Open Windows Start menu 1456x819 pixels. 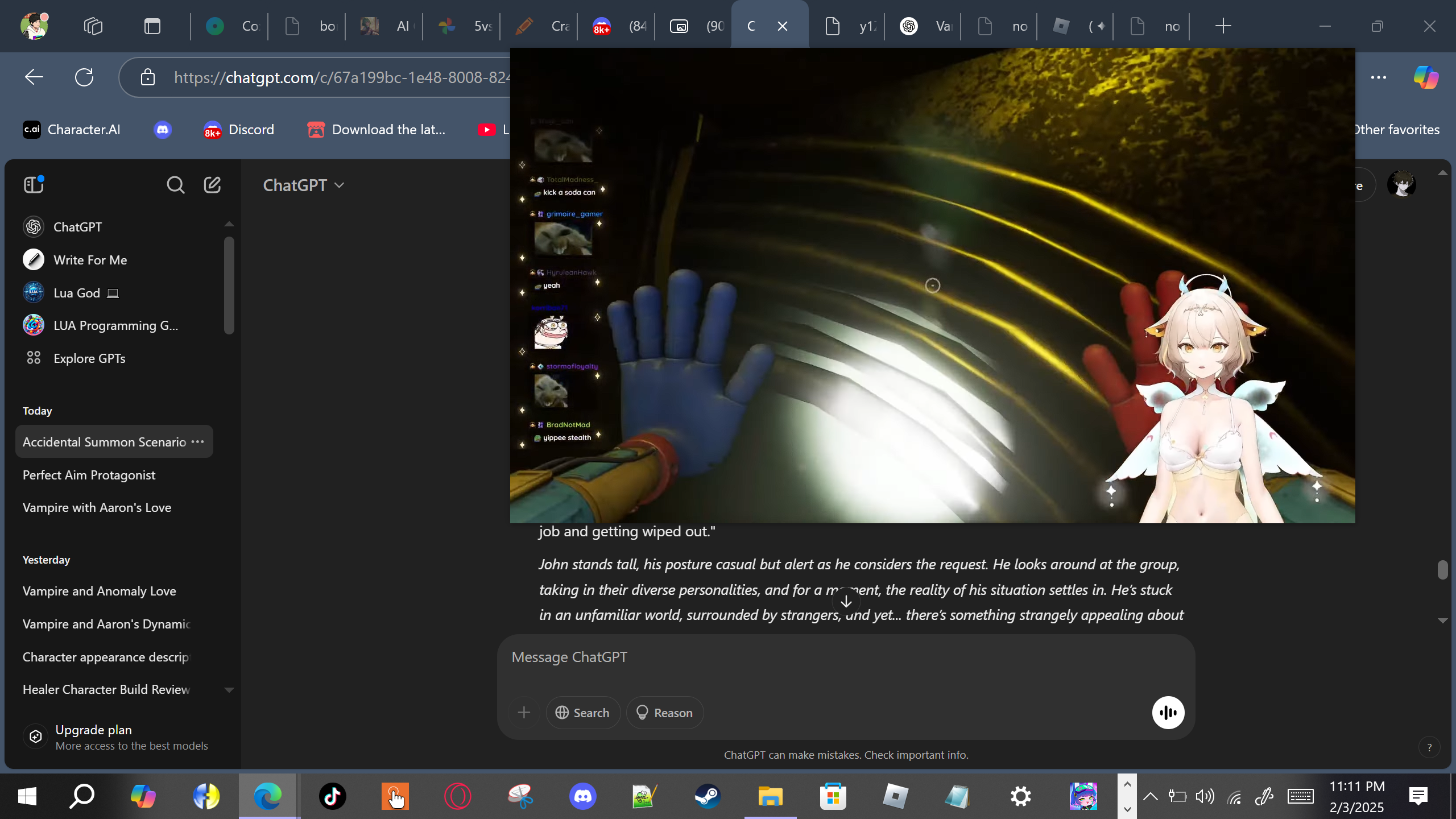27,796
